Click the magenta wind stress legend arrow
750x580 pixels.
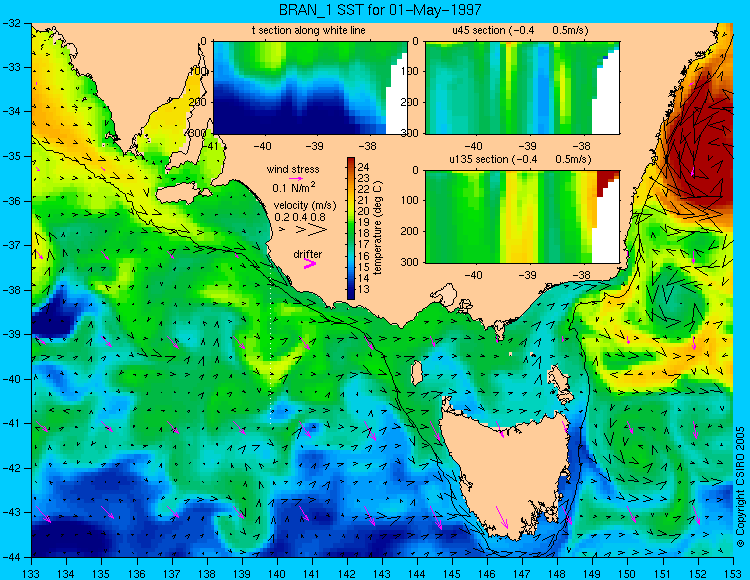pos(296,178)
